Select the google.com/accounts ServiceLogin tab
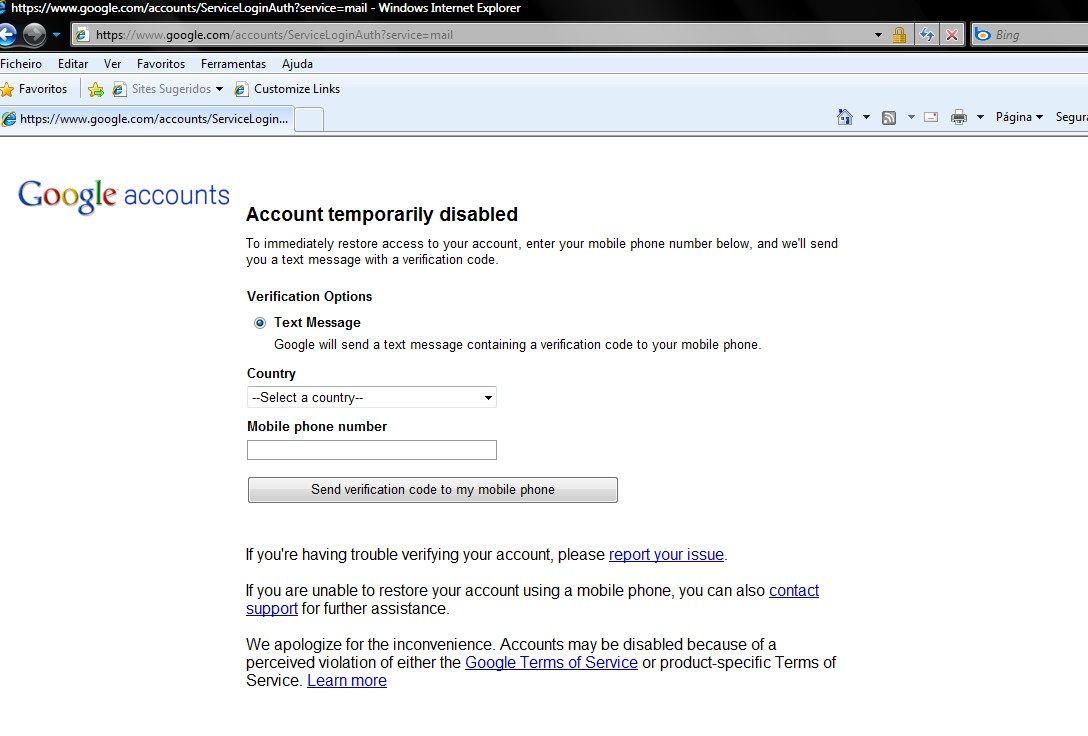This screenshot has height=736, width=1088. coord(146,119)
